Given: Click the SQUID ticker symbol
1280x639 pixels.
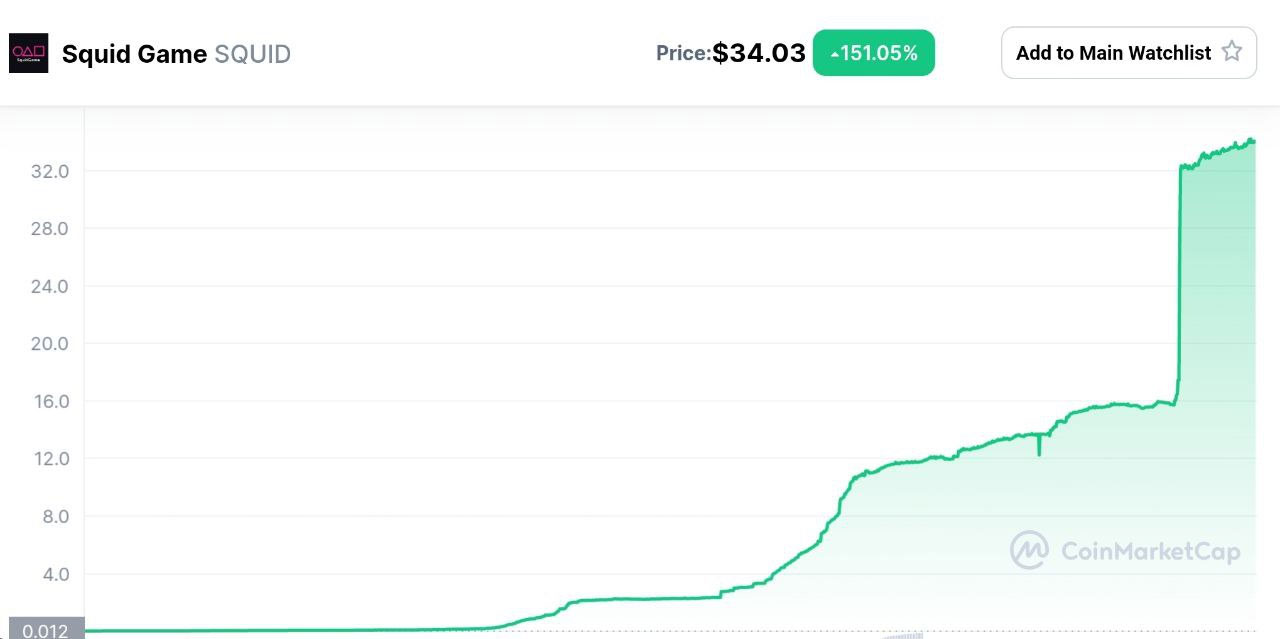Looking at the screenshot, I should (253, 54).
